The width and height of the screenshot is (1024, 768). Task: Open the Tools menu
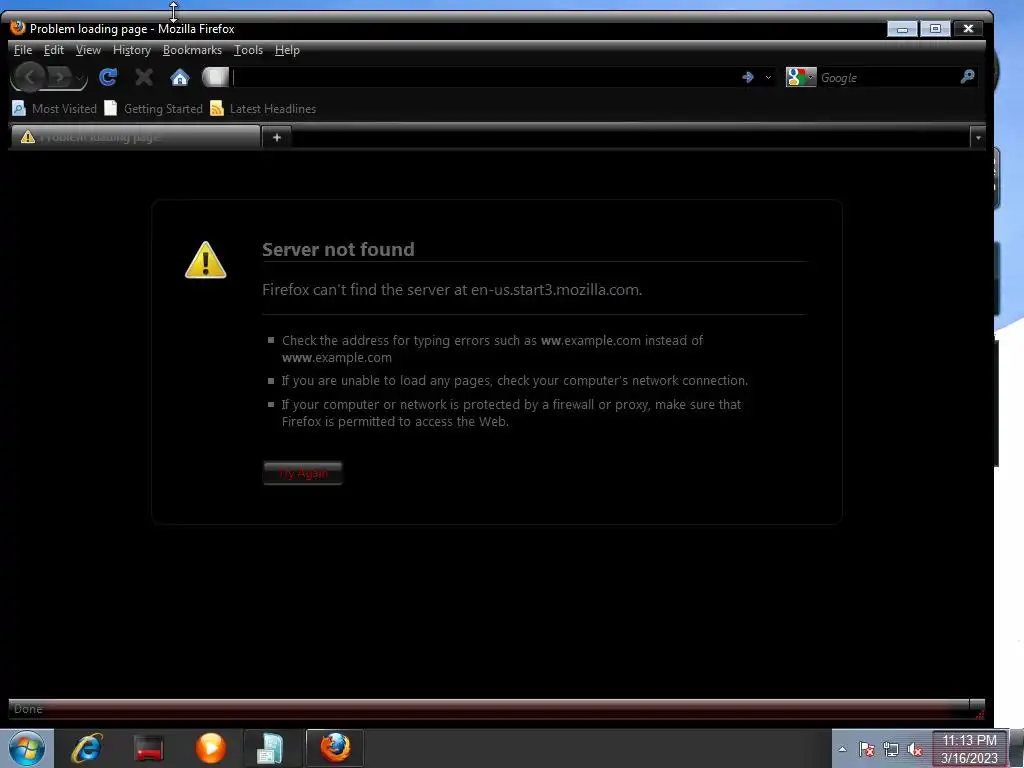pyautogui.click(x=248, y=50)
